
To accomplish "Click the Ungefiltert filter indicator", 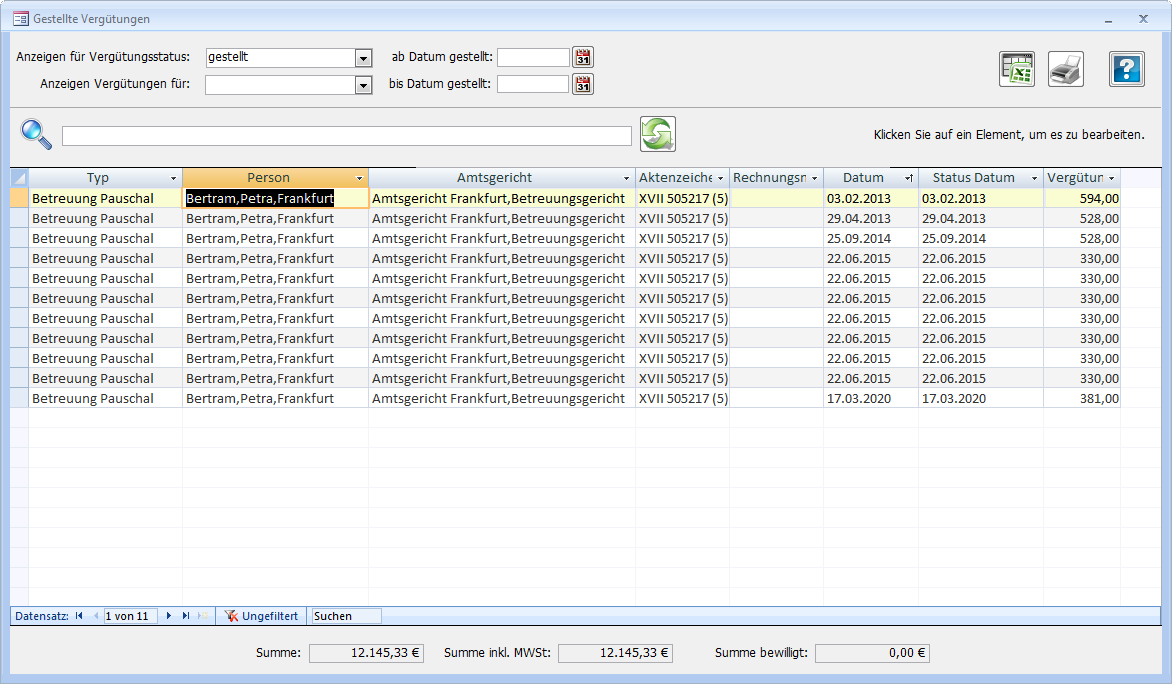I will tap(262, 616).
